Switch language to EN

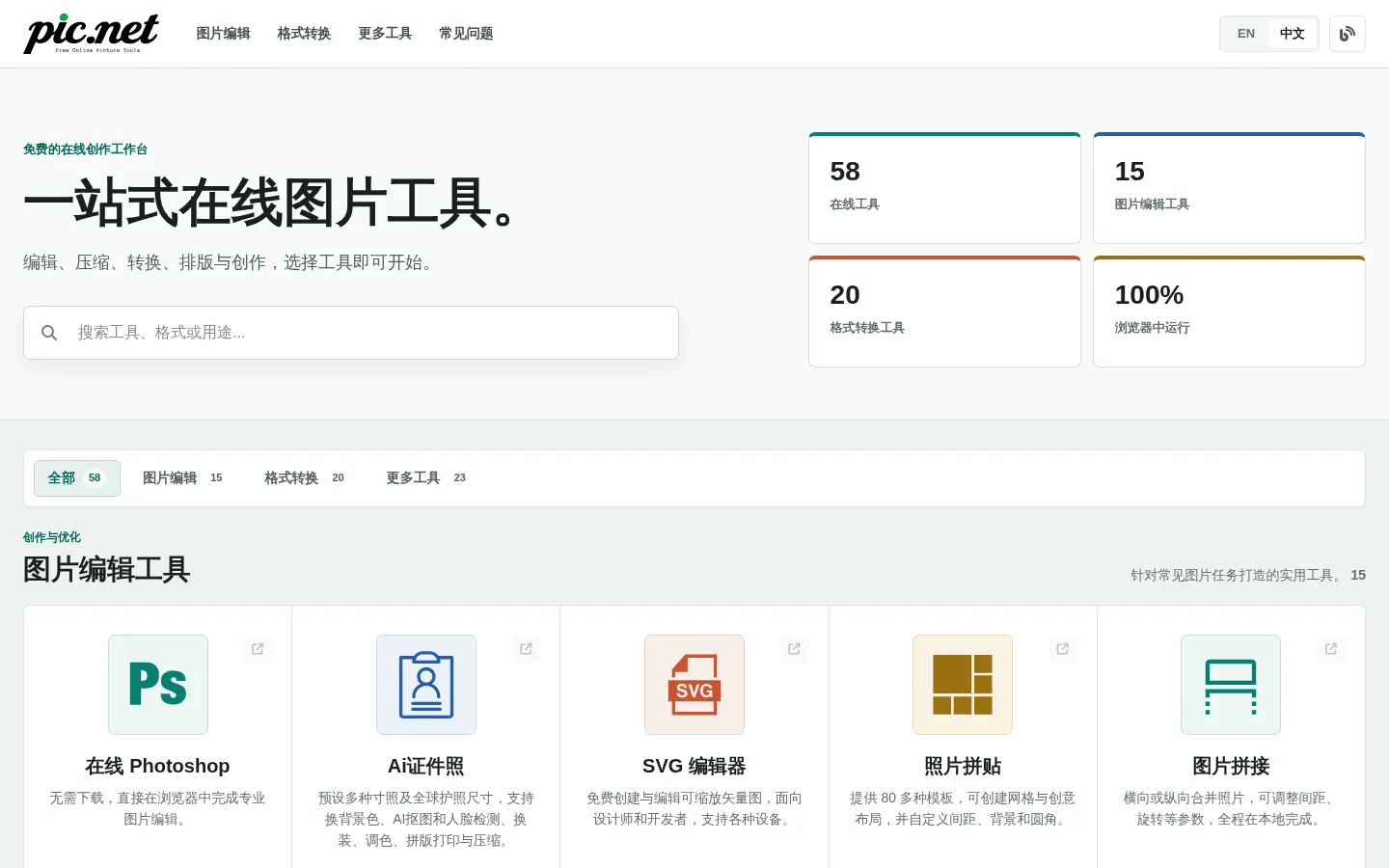click(1246, 34)
